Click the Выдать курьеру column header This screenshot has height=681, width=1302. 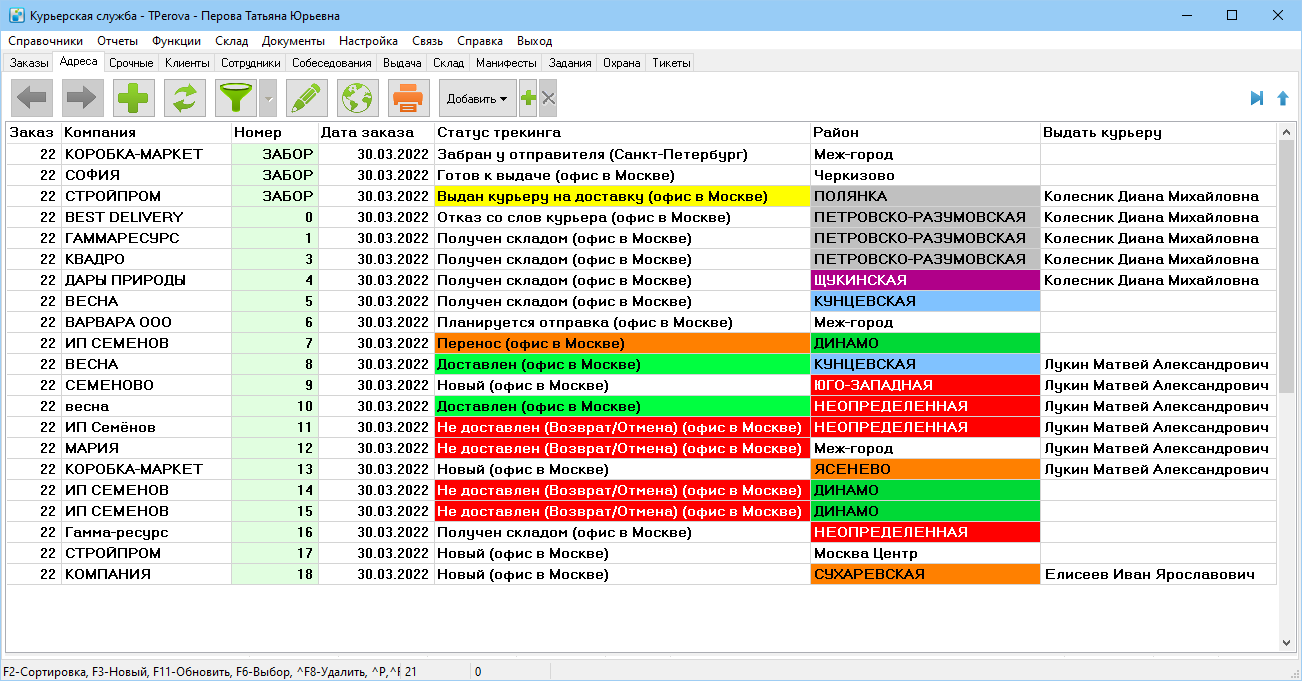[x=1158, y=132]
